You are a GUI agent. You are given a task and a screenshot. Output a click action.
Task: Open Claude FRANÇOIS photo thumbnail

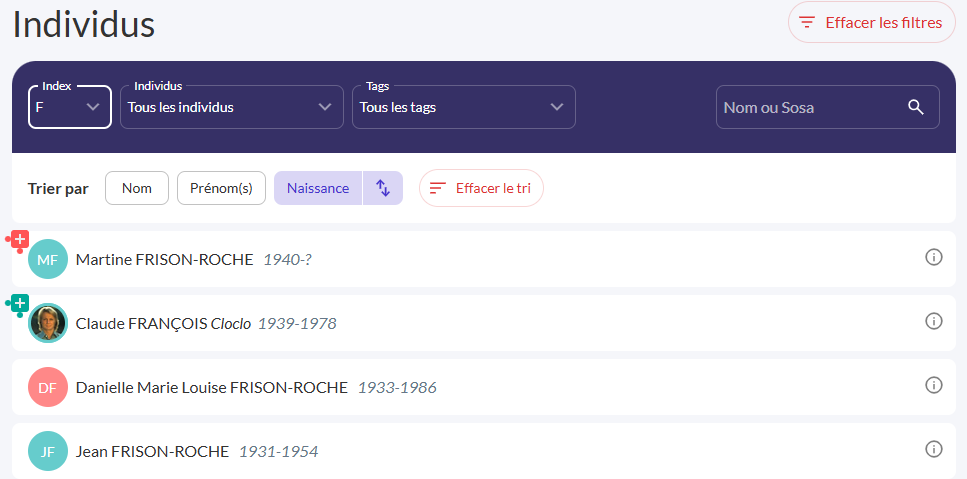click(48, 323)
